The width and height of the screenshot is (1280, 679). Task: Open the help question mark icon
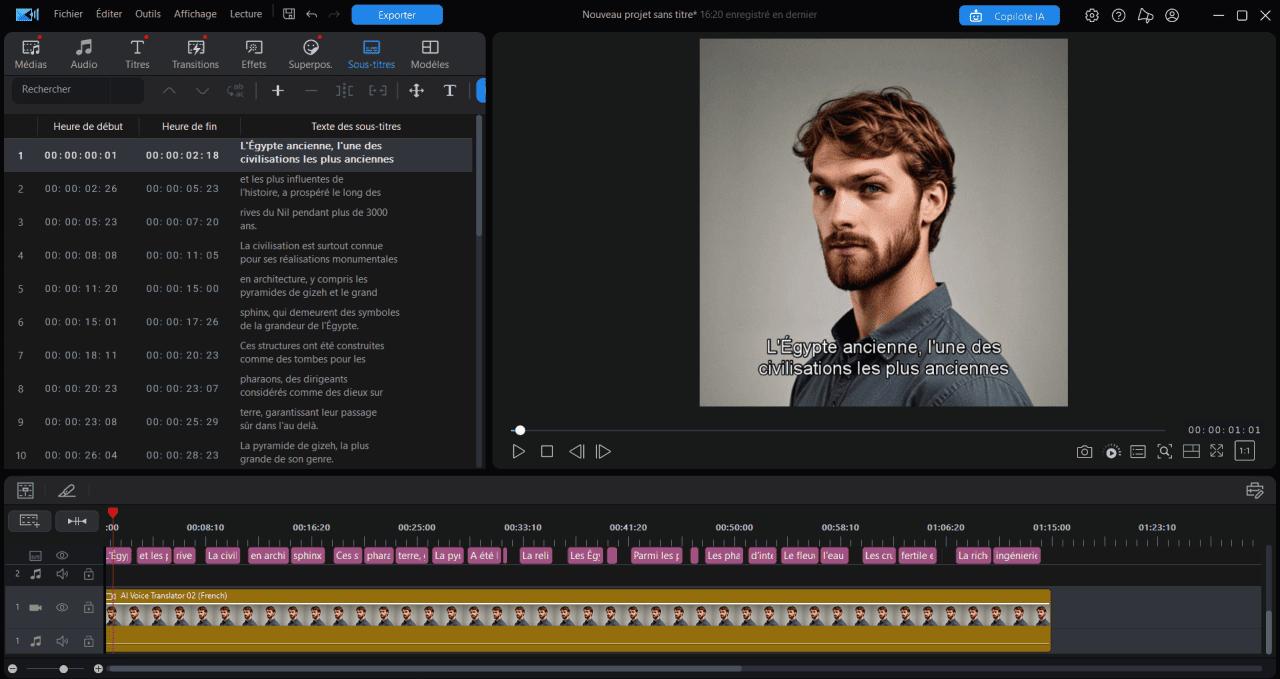pyautogui.click(x=1119, y=15)
